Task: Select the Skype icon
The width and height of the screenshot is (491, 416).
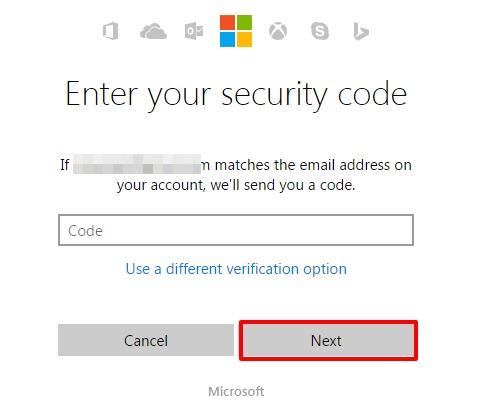Action: click(x=320, y=31)
